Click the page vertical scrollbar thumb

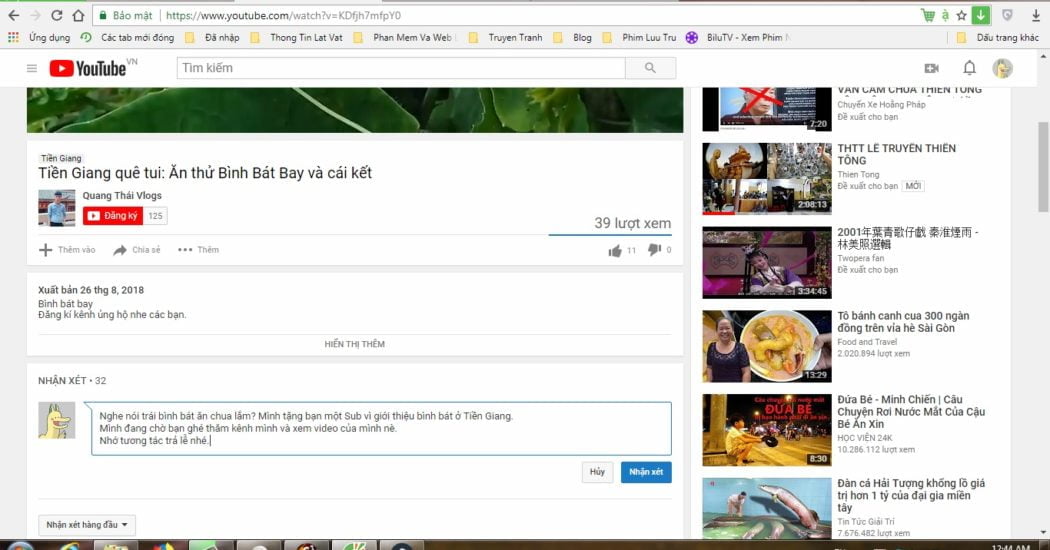pyautogui.click(x=1043, y=167)
